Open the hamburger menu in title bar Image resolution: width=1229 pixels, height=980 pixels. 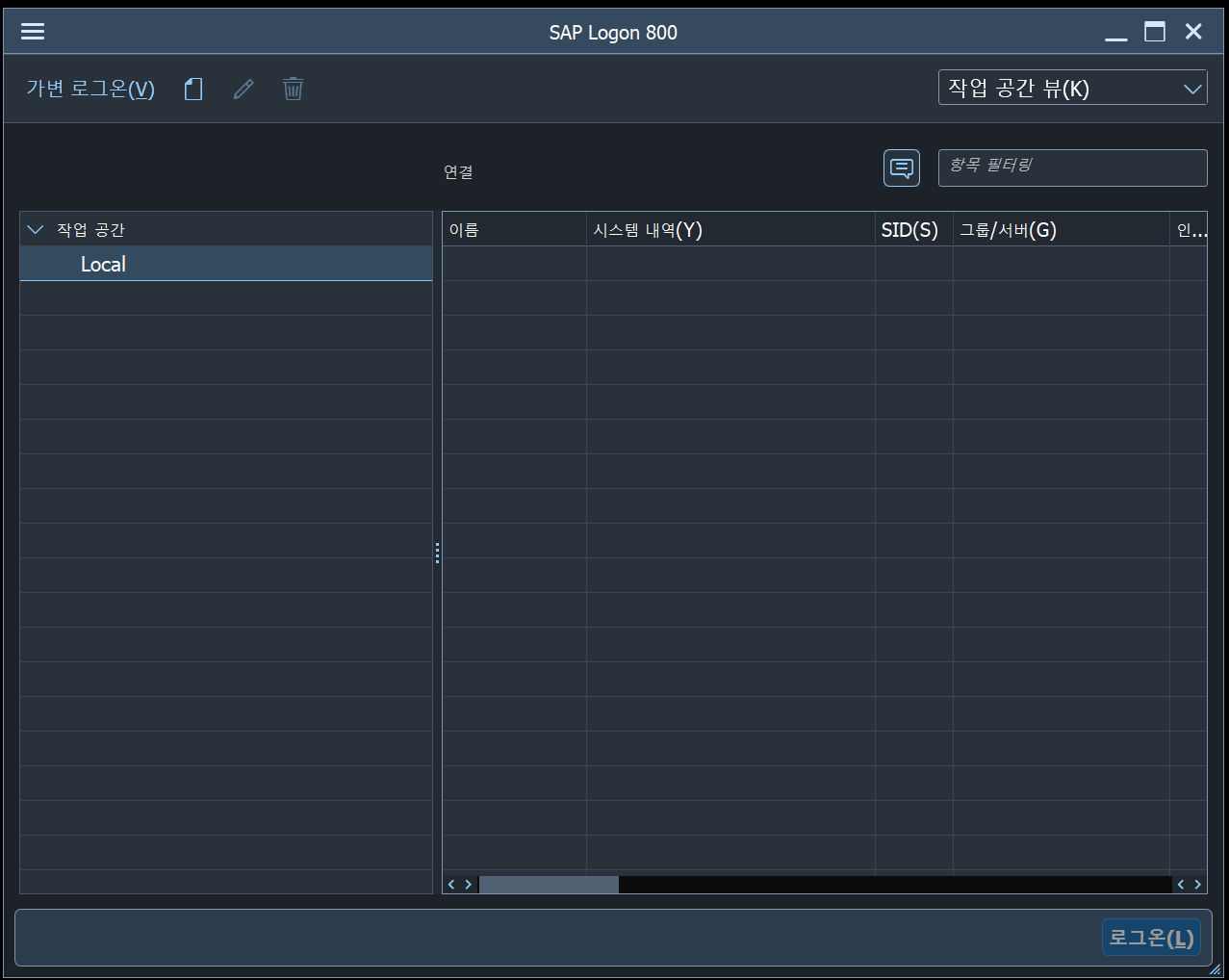pyautogui.click(x=33, y=32)
